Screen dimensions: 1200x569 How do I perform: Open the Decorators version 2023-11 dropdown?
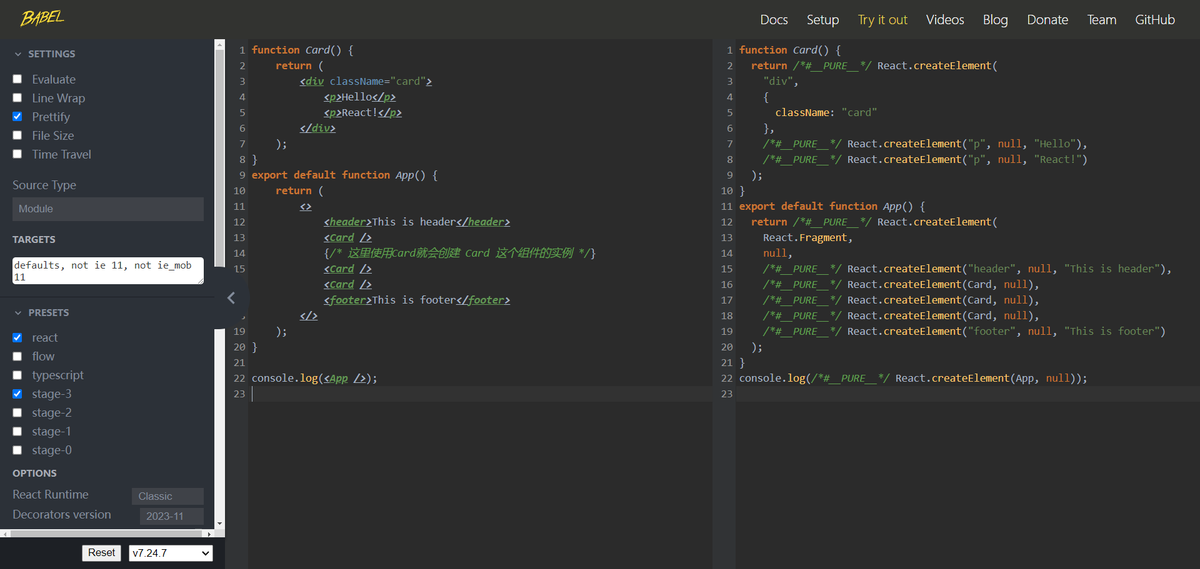click(168, 516)
